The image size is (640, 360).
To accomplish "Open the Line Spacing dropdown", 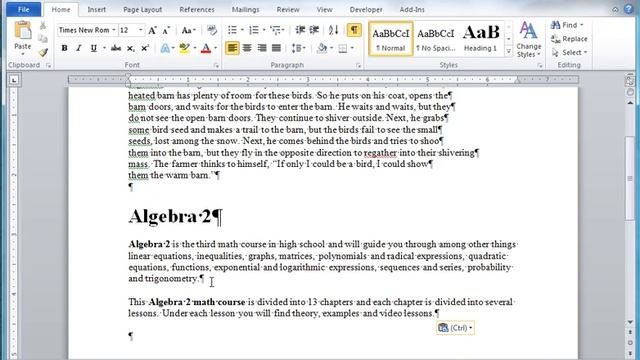I will (298, 48).
